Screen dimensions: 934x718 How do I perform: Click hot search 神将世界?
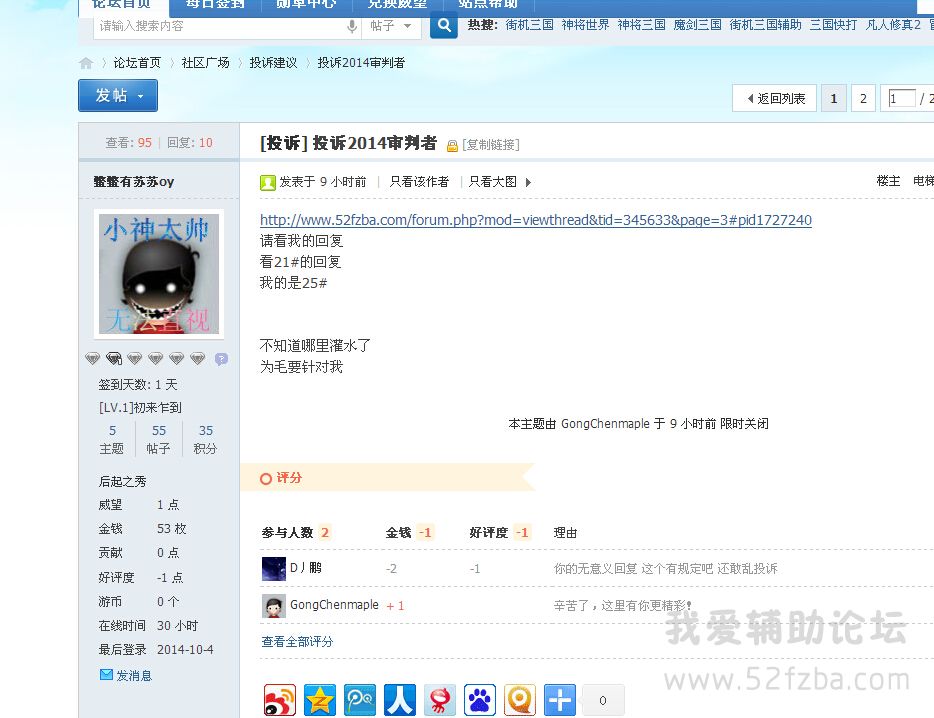point(586,25)
